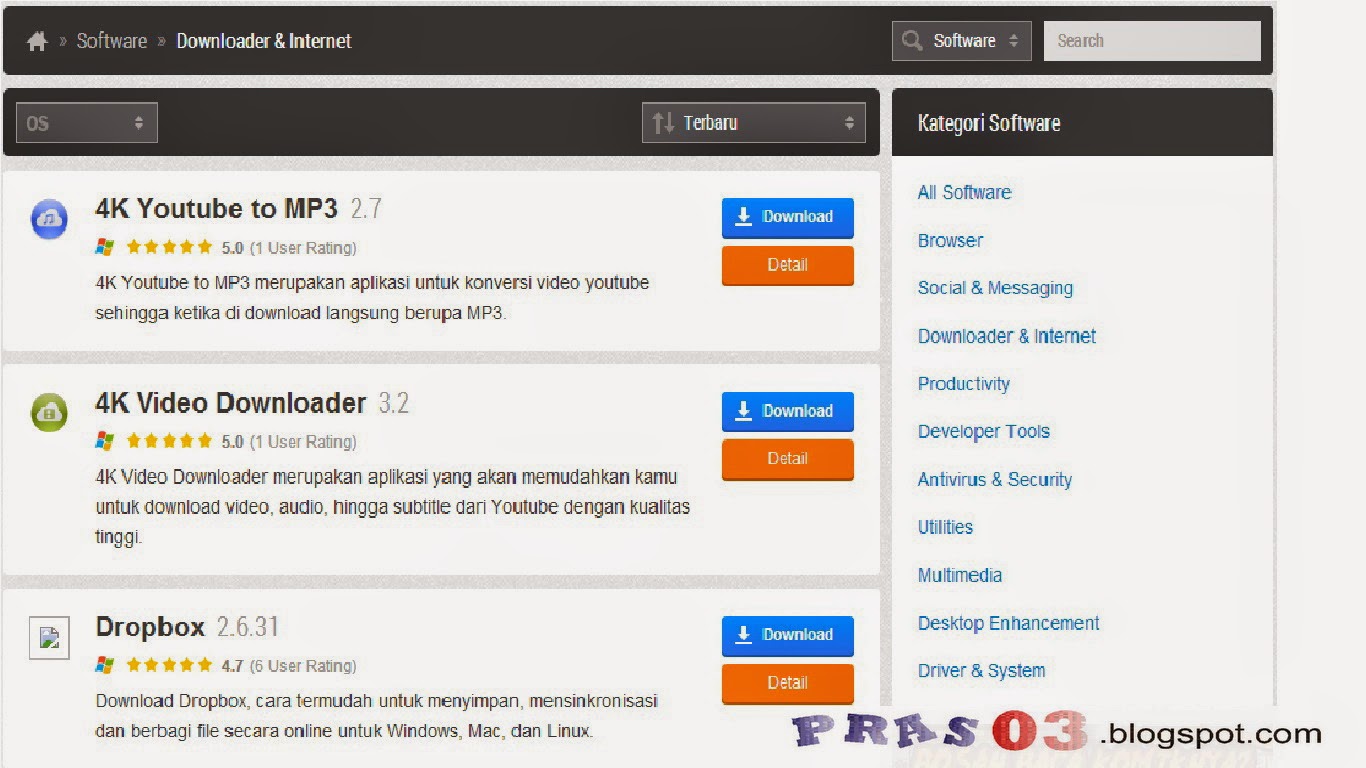The width and height of the screenshot is (1366, 768).
Task: Click the sort arrows icon beside Terbaru
Action: 663,123
